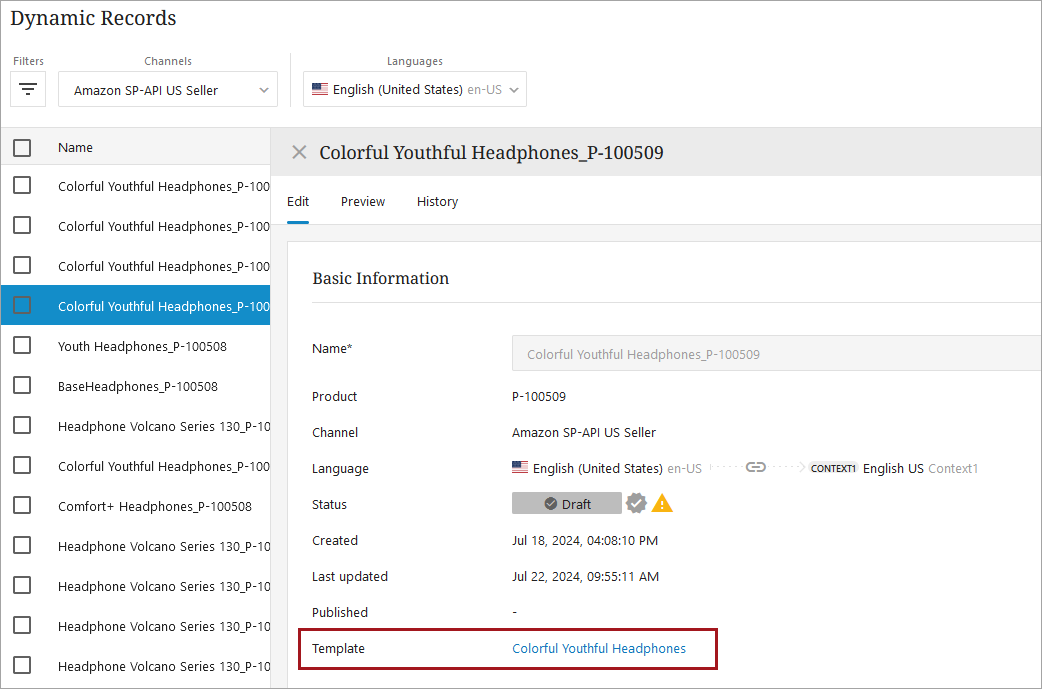Click the yellow warning triangle icon

pyautogui.click(x=662, y=503)
